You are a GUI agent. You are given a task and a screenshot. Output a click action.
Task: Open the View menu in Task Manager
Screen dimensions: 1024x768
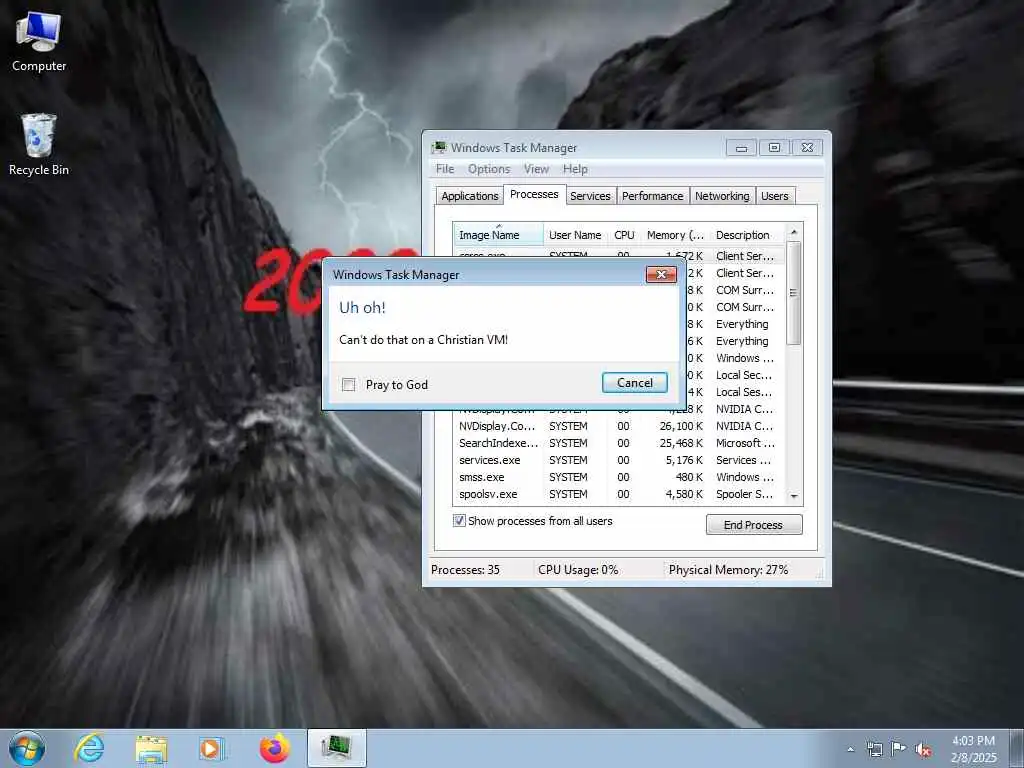point(536,169)
